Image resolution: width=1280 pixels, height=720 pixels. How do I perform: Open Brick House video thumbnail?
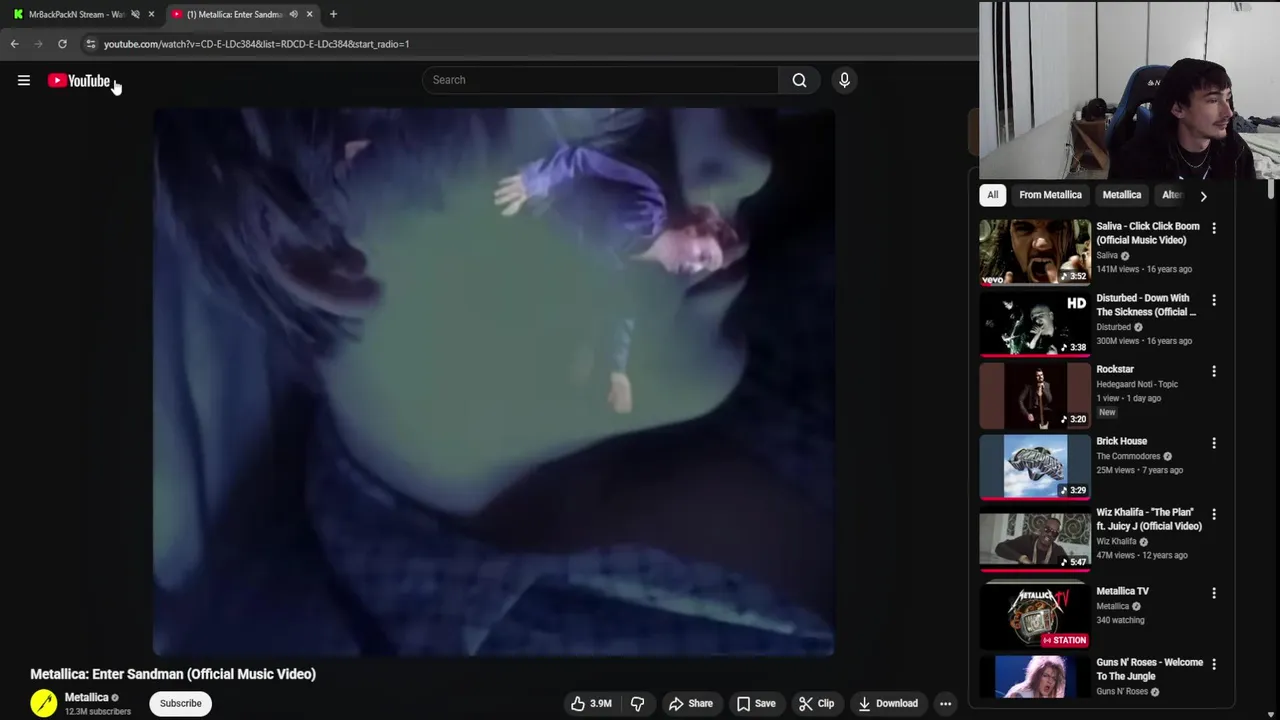point(1035,467)
